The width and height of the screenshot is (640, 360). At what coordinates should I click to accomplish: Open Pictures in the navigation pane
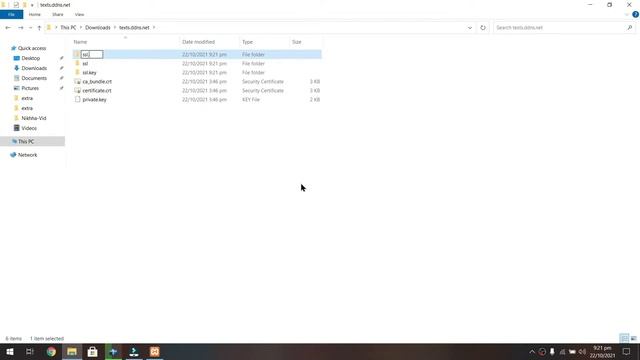pos(30,88)
